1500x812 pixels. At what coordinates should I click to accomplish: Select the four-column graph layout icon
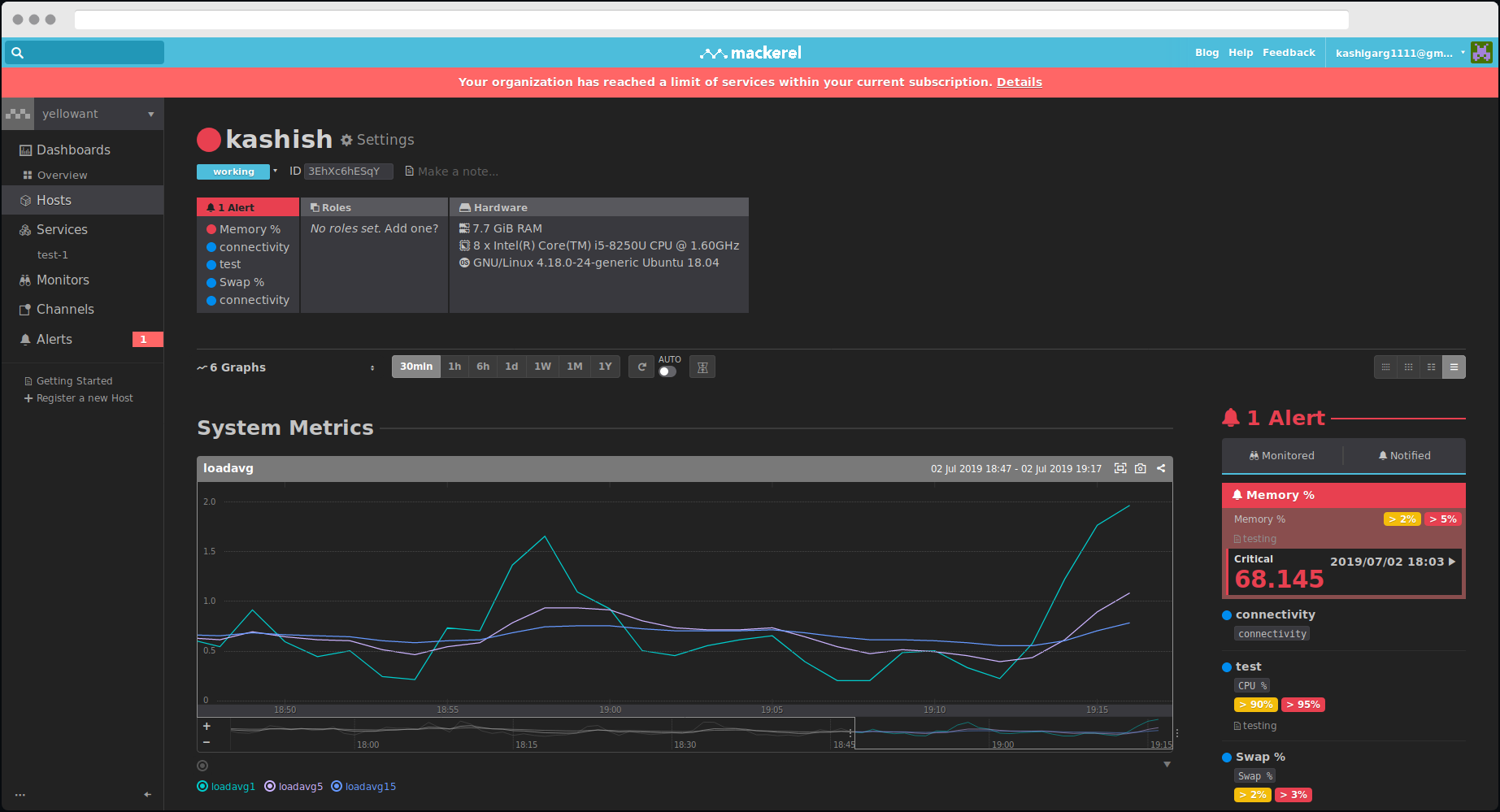pyautogui.click(x=1385, y=367)
